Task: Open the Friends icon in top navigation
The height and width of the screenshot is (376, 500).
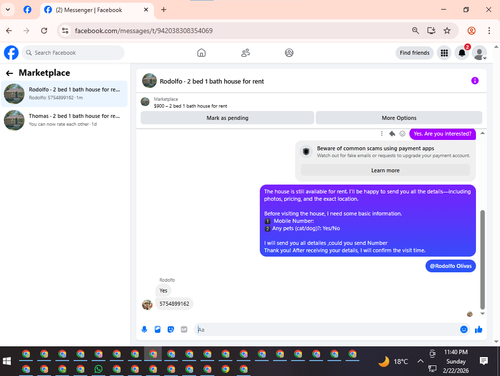Action: [x=245, y=53]
